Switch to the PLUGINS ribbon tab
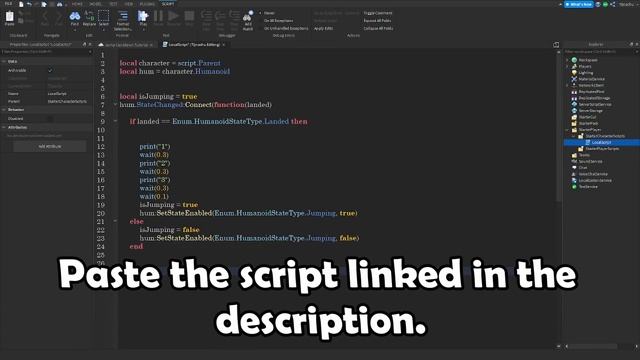The width and height of the screenshot is (640, 360). (147, 4)
